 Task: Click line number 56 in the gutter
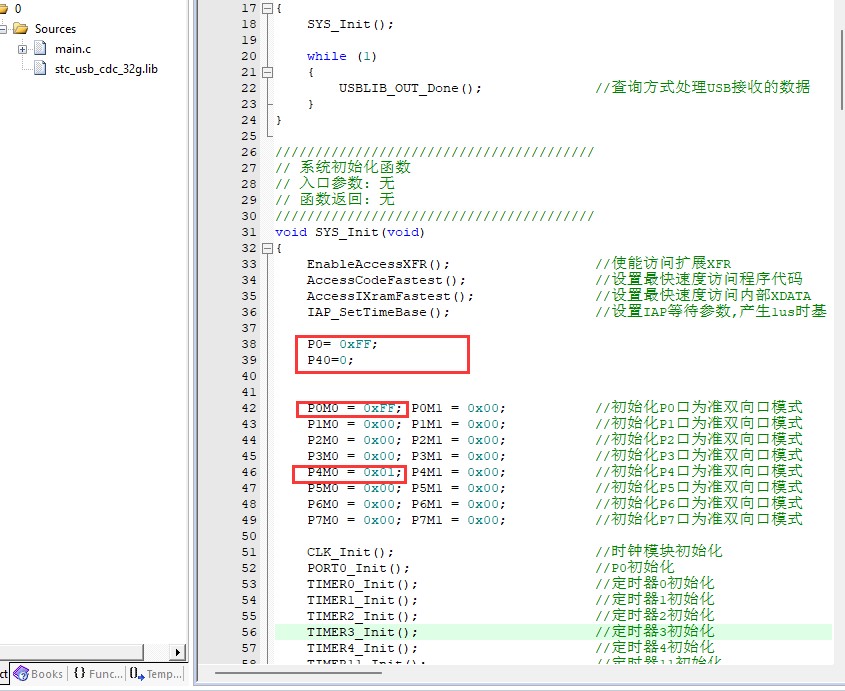(x=249, y=632)
